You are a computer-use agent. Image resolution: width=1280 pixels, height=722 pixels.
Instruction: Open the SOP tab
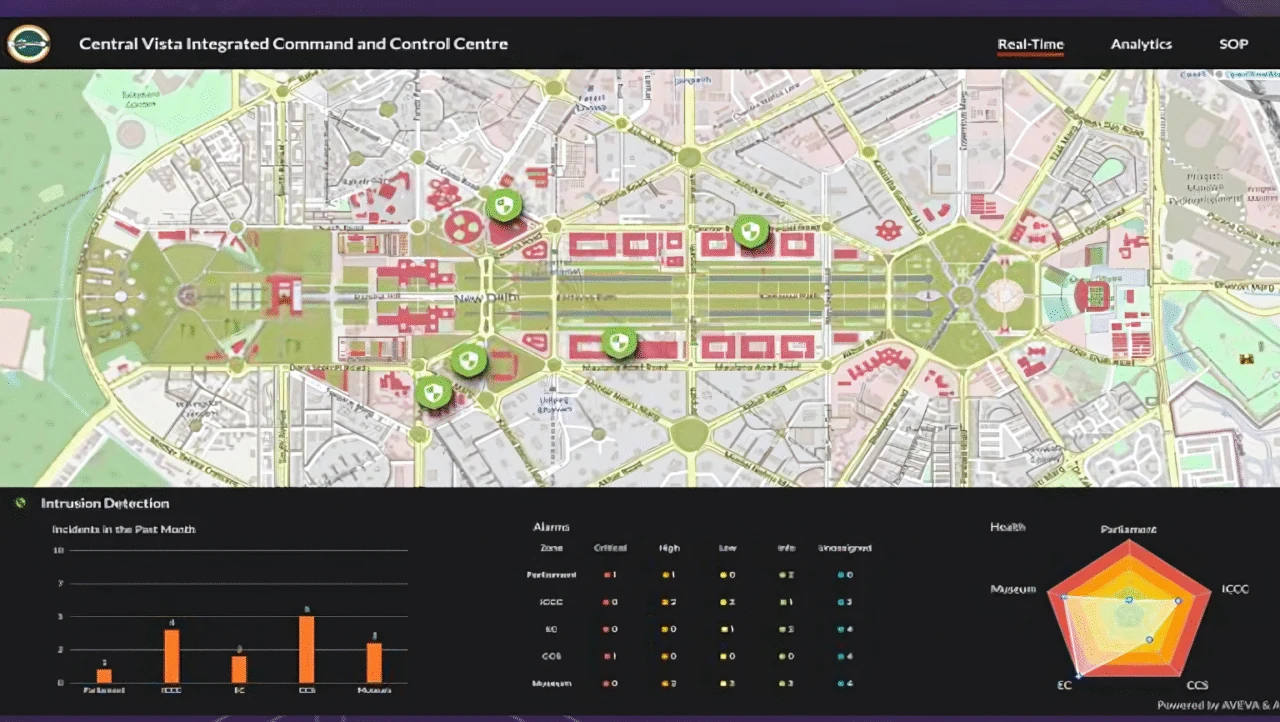pyautogui.click(x=1233, y=44)
